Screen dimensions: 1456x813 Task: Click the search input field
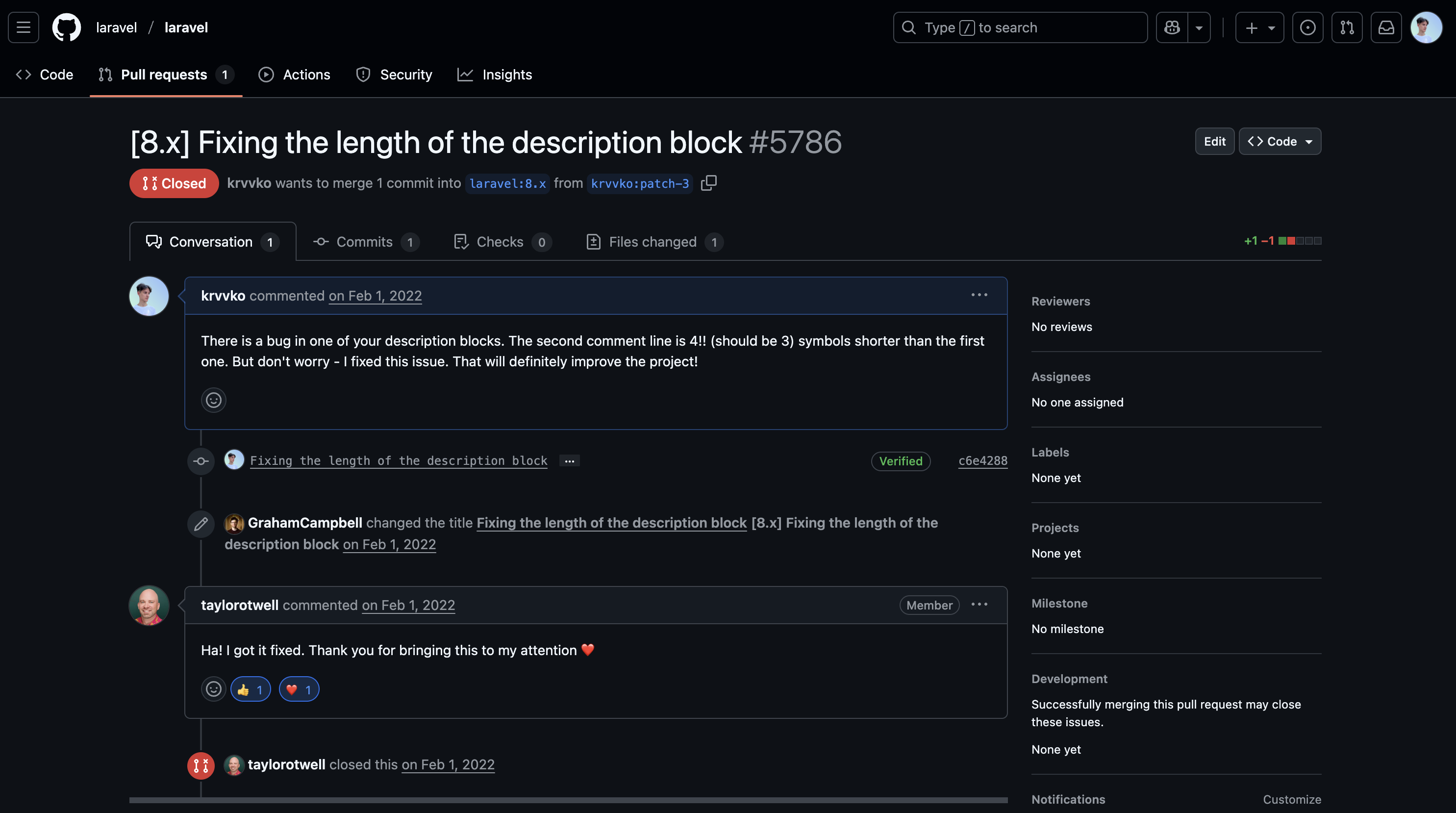coord(1020,27)
